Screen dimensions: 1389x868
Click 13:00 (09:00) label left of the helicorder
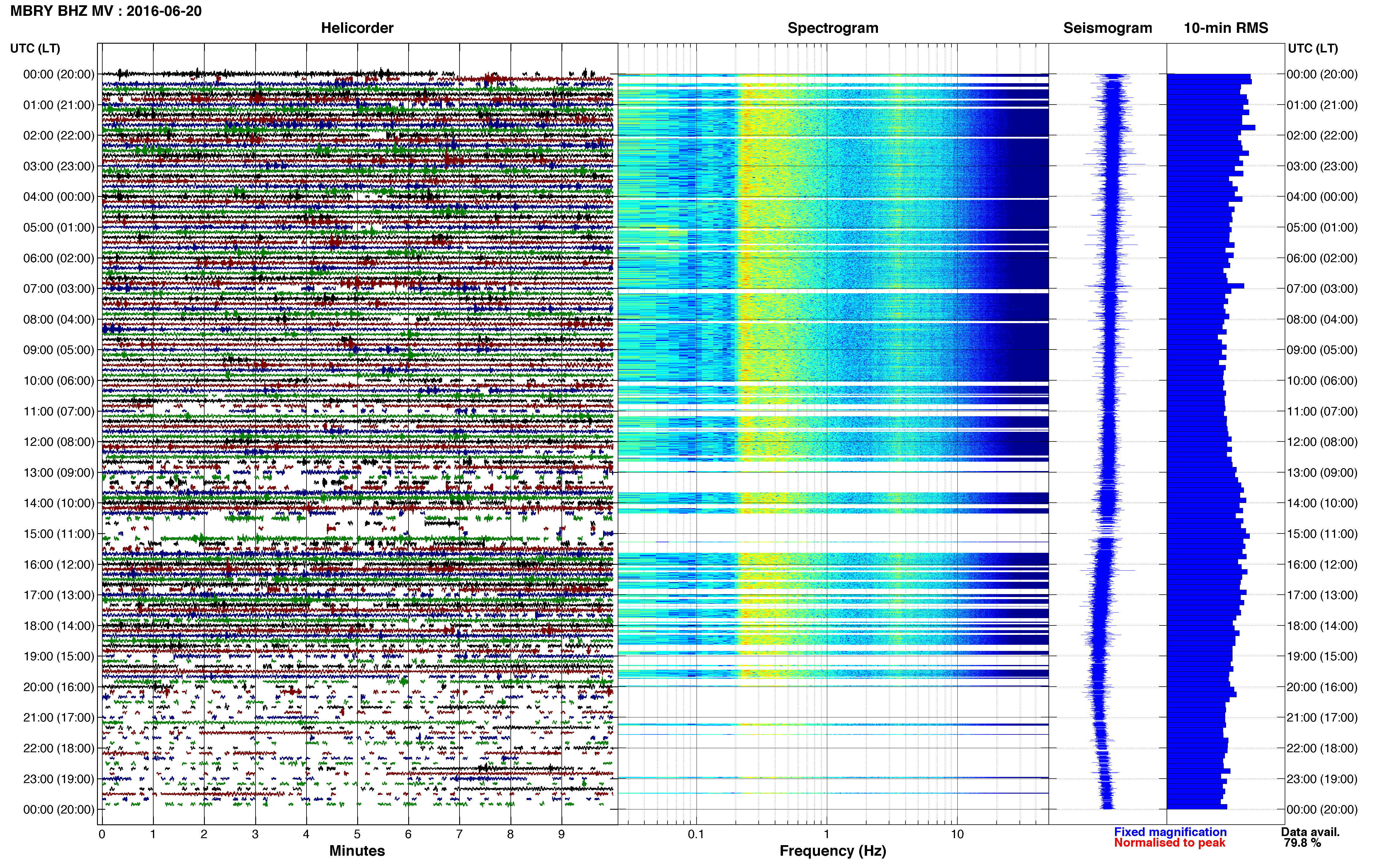point(59,473)
